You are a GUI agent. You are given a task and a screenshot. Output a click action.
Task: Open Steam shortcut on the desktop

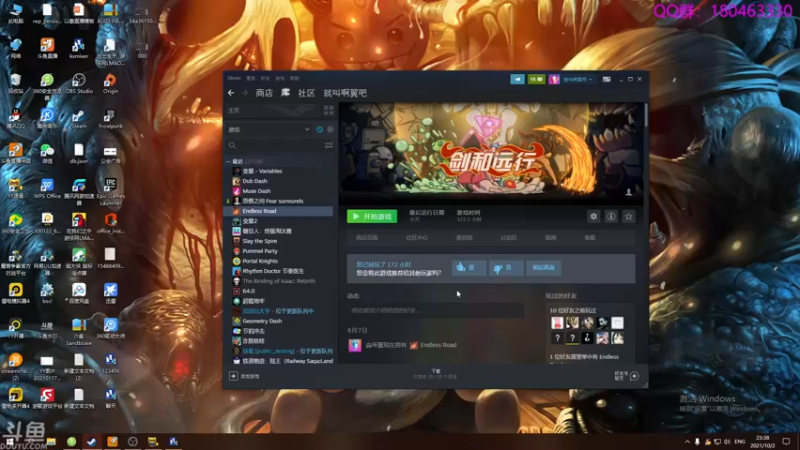tap(79, 119)
